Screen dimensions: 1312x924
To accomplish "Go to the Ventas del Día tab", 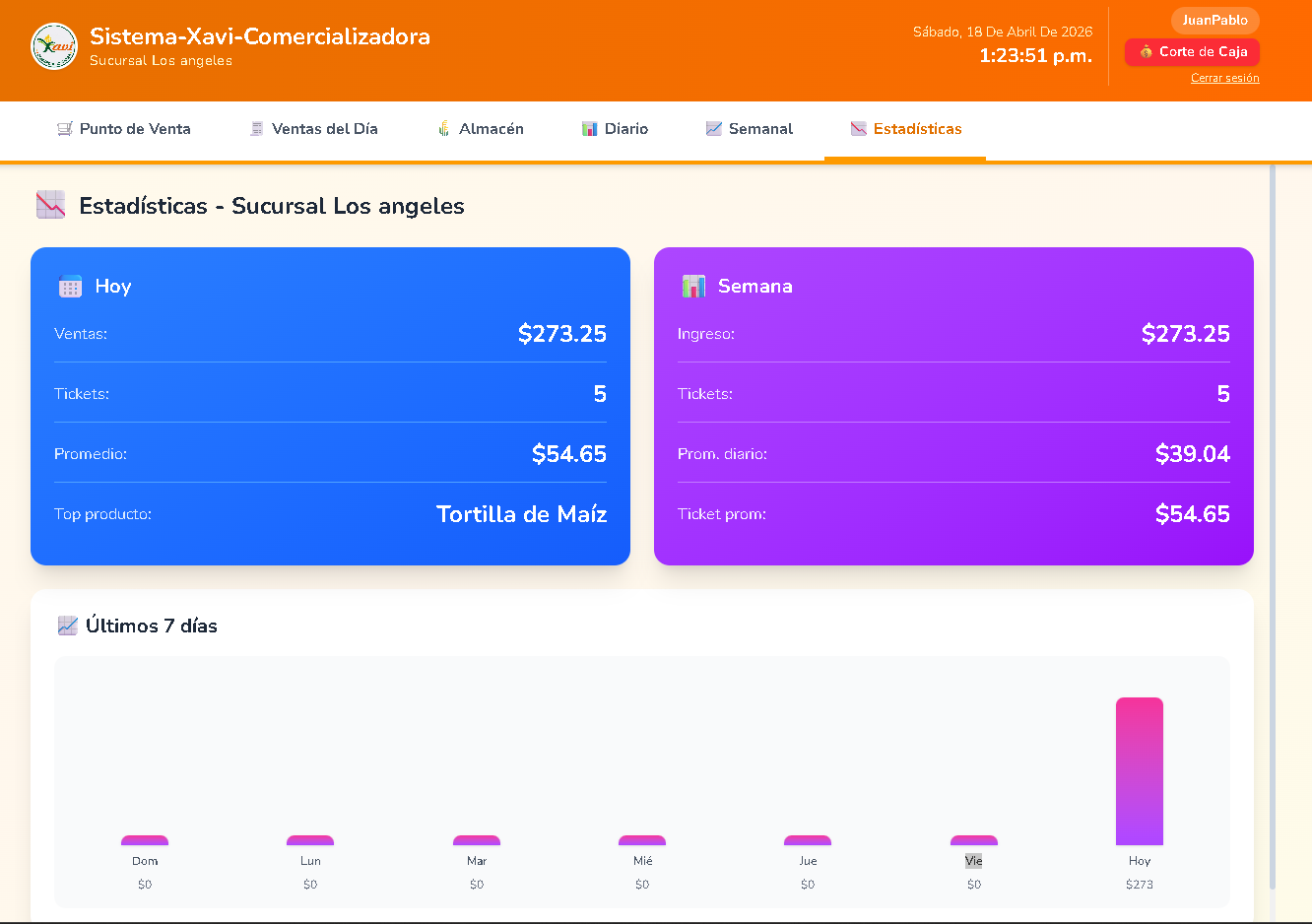I will coord(324,129).
